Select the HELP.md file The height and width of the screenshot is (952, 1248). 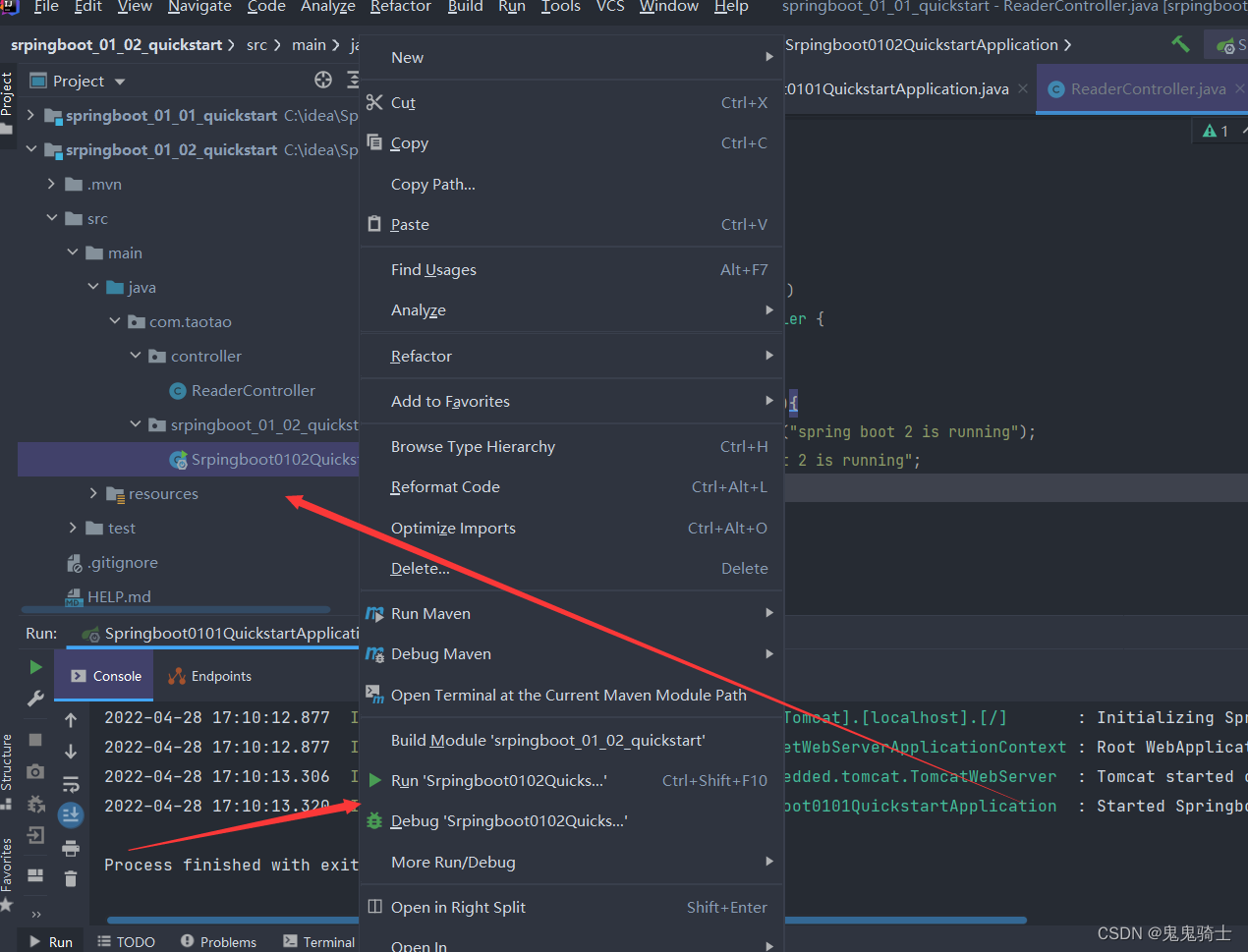click(x=119, y=596)
